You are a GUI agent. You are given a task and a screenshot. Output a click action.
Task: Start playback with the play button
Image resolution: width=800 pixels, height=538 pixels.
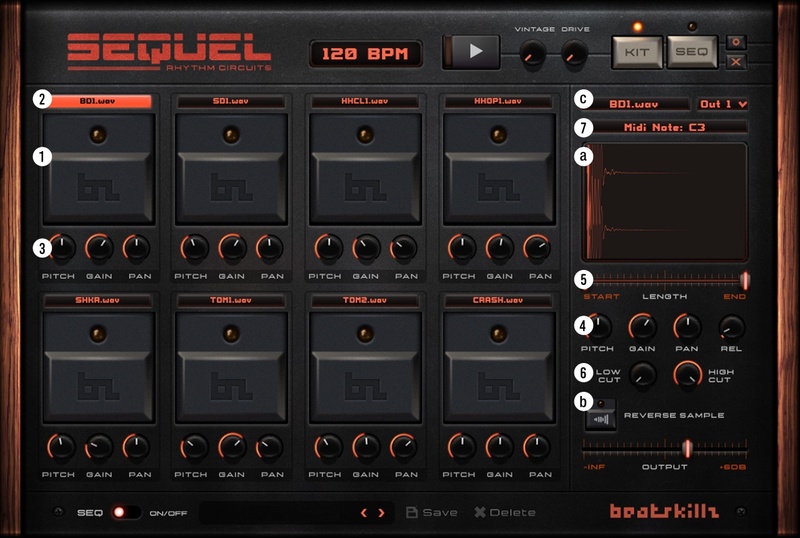click(x=471, y=52)
